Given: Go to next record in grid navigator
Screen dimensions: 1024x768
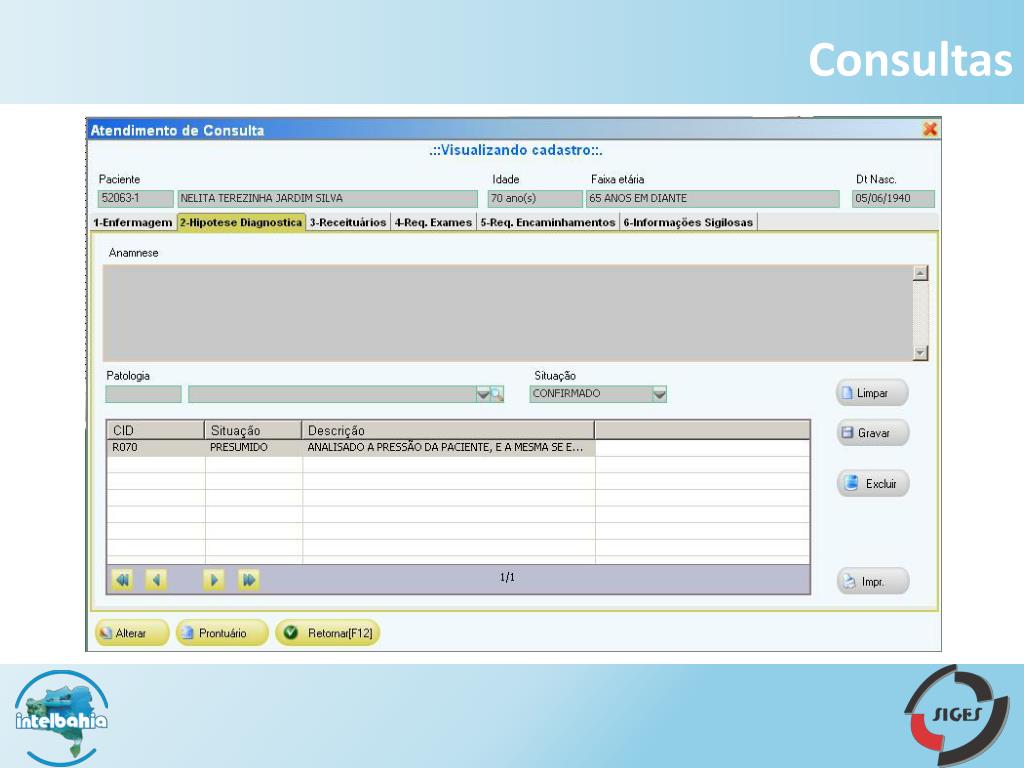Looking at the screenshot, I should coord(214,579).
